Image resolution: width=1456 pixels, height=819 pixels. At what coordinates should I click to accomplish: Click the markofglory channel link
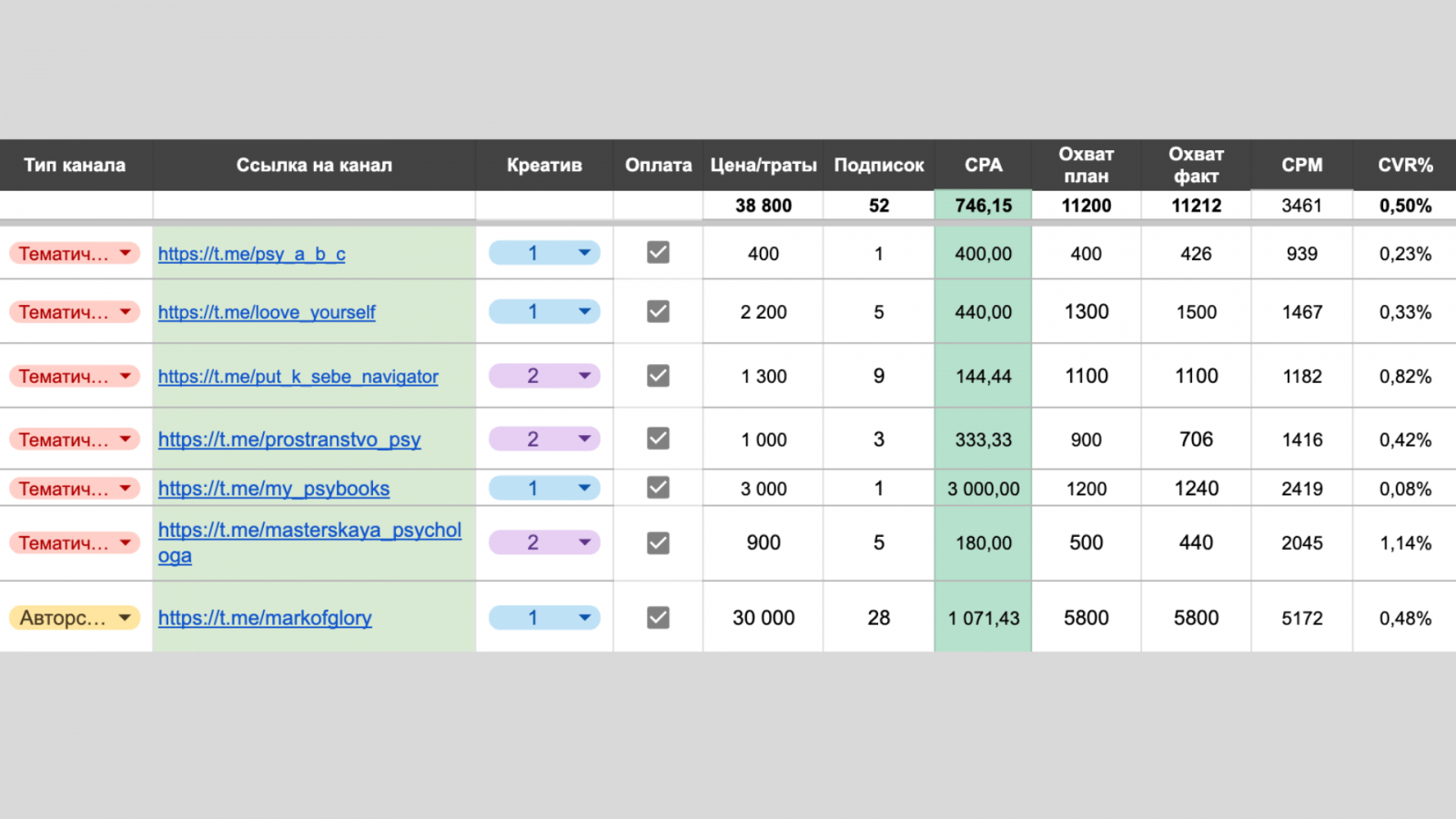coord(264,618)
